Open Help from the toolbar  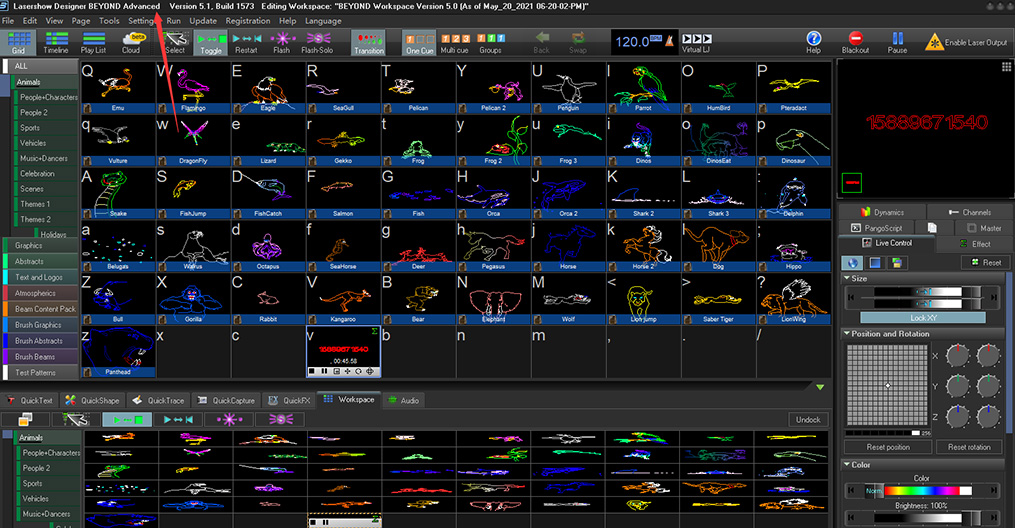(814, 43)
